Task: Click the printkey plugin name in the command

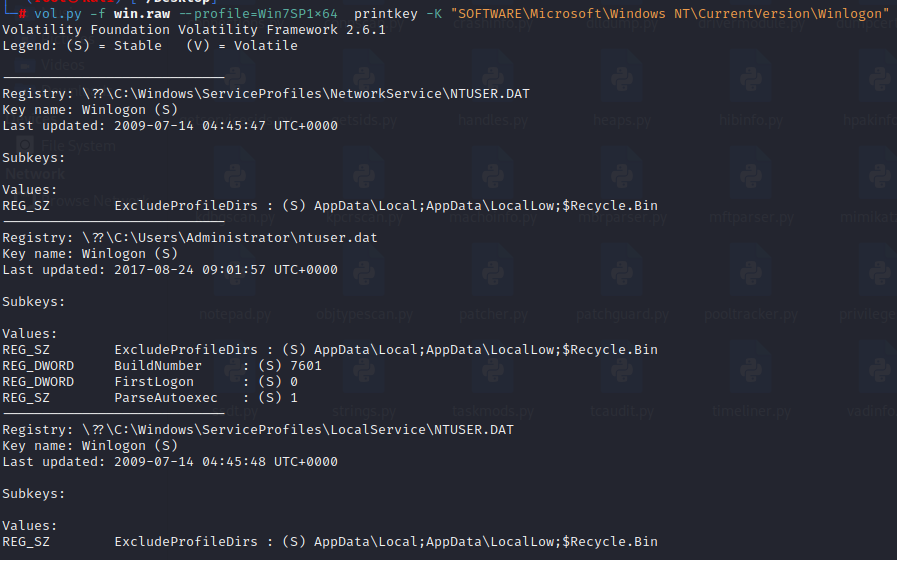Action: 385,13
